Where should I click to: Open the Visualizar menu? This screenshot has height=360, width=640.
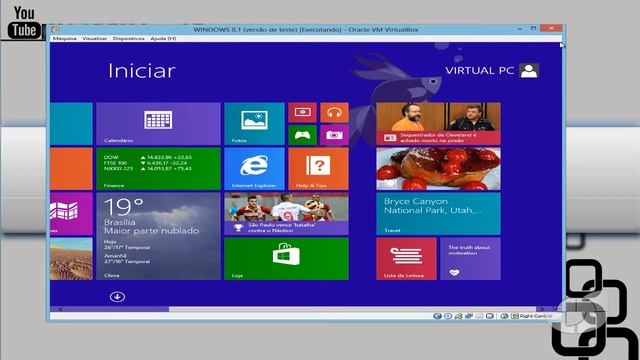[x=95, y=38]
